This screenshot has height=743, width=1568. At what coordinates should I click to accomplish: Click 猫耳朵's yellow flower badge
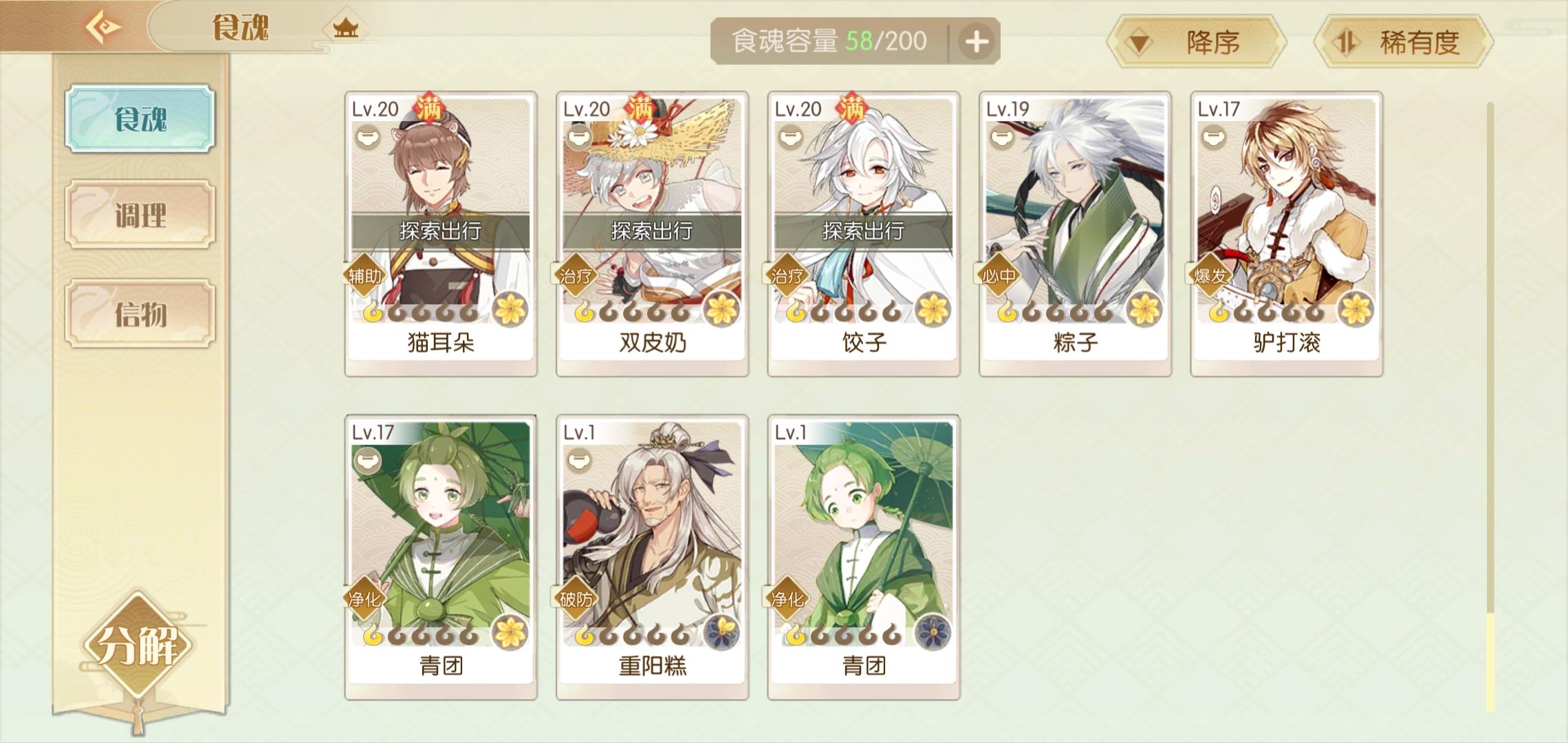(x=510, y=310)
